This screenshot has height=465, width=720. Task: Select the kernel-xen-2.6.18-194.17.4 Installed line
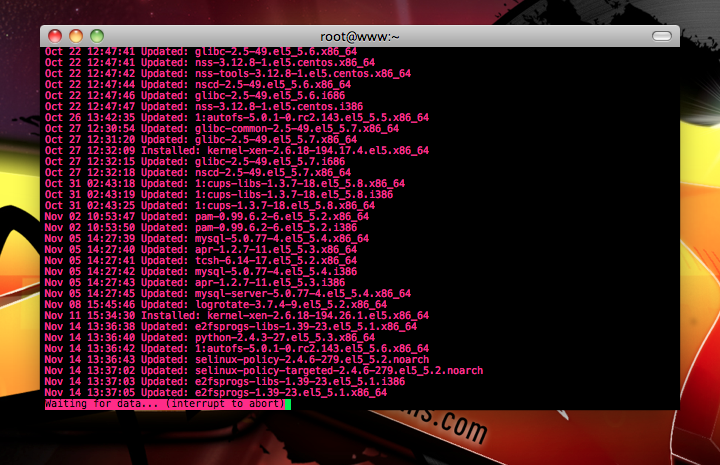pos(237,151)
